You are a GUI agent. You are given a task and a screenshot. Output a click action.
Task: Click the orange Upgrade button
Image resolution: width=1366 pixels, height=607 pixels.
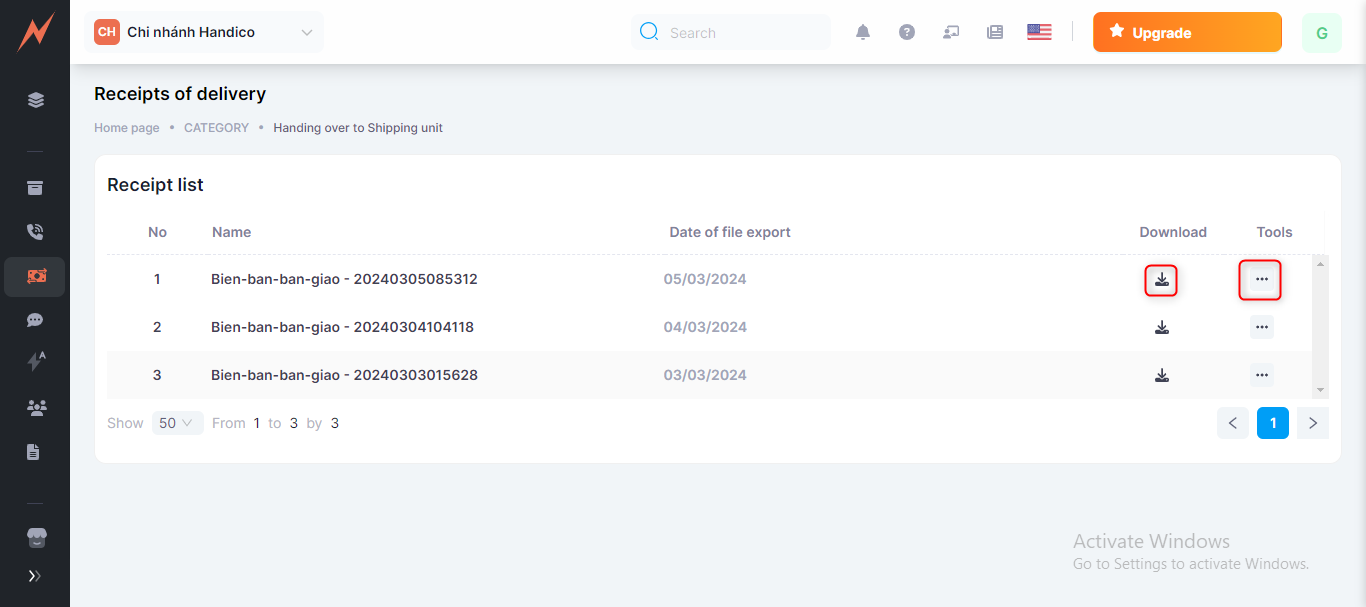click(x=1187, y=32)
